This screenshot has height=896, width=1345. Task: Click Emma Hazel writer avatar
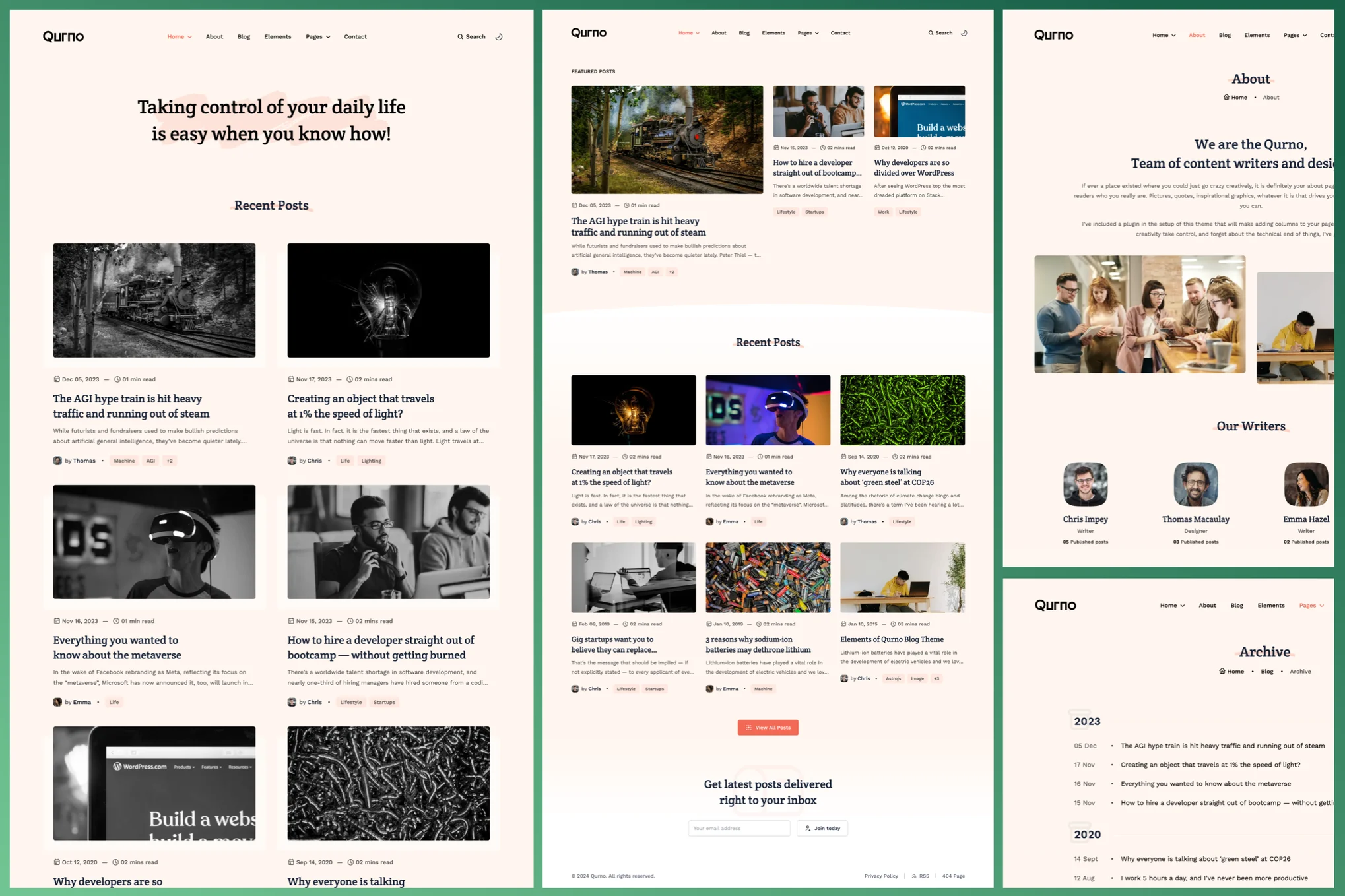click(x=1305, y=484)
